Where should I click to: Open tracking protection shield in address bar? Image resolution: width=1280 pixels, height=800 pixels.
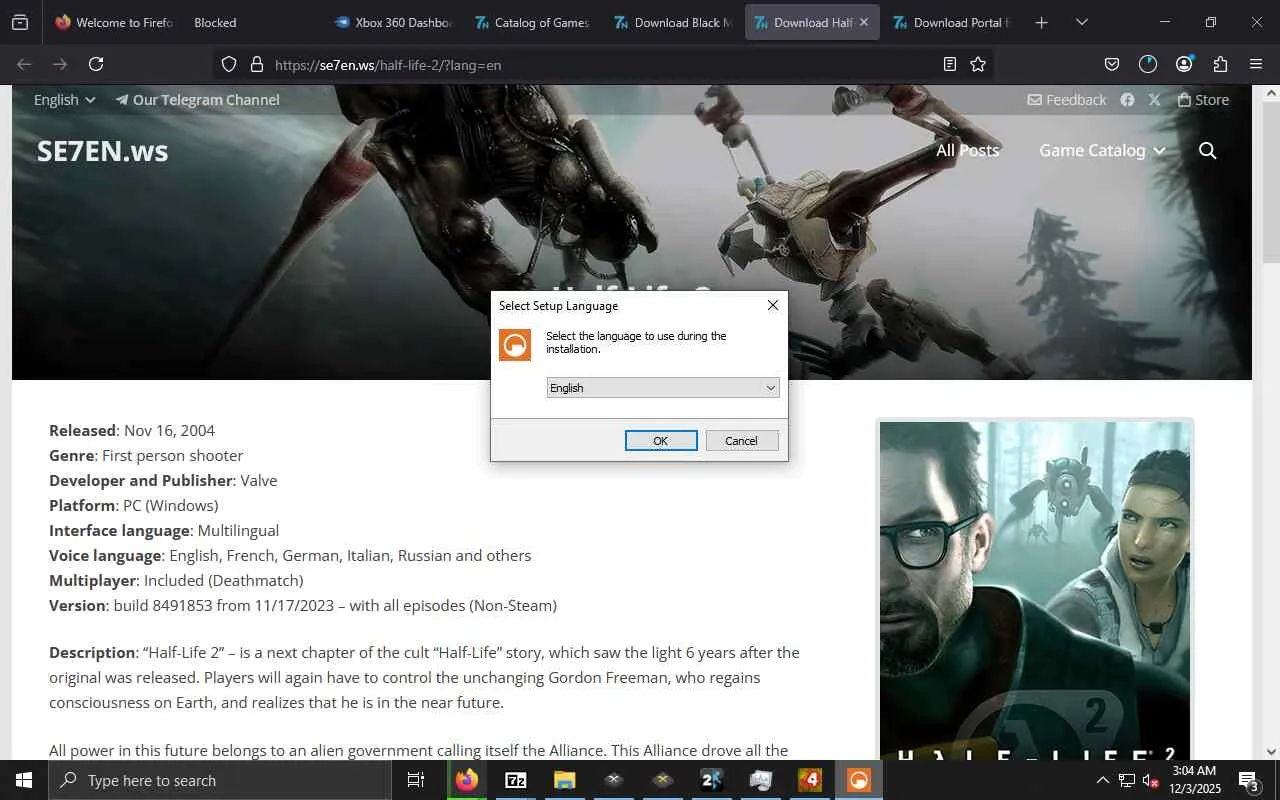point(229,64)
